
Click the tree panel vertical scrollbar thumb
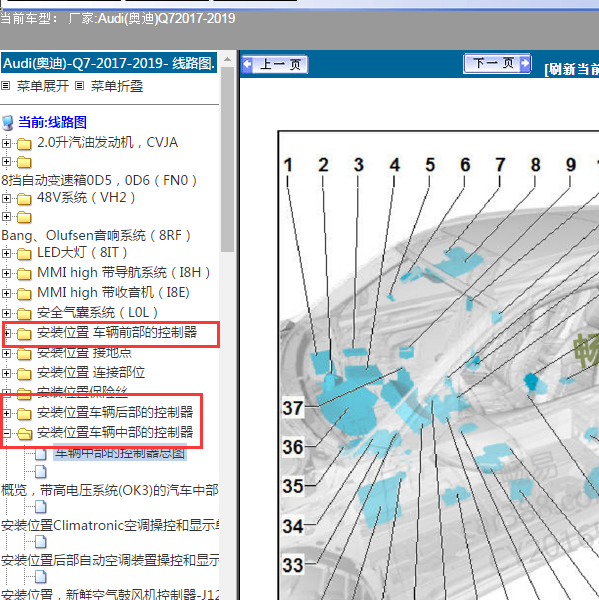click(x=227, y=159)
